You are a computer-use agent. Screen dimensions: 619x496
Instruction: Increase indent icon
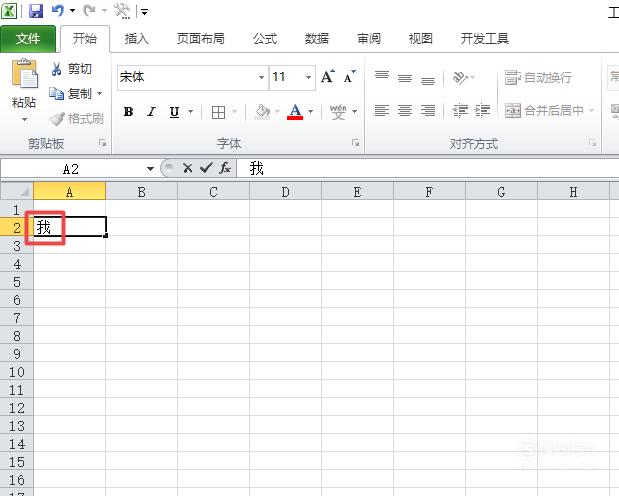[482, 111]
